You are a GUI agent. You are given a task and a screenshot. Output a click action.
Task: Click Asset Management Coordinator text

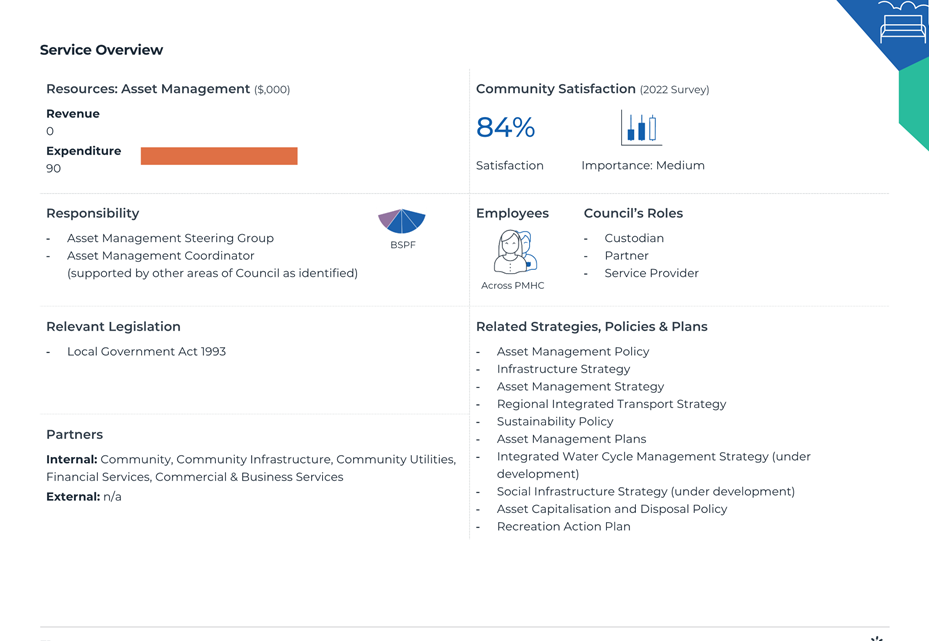160,255
